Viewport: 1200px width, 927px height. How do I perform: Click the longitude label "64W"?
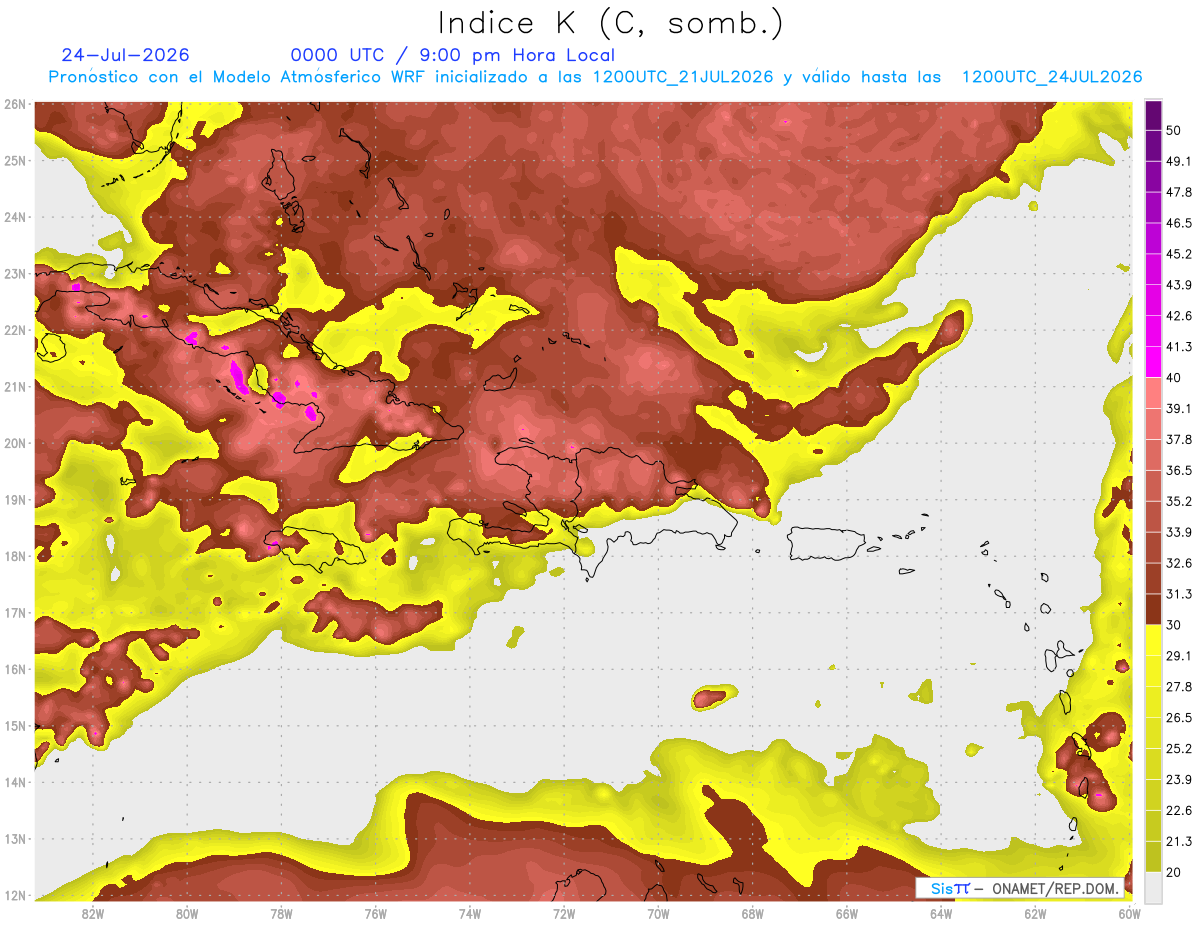point(941,914)
